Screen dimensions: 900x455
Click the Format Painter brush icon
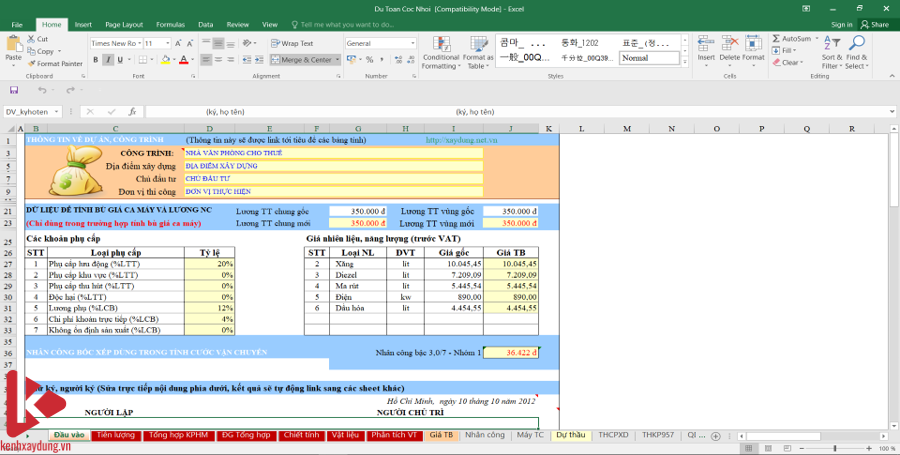coord(33,63)
